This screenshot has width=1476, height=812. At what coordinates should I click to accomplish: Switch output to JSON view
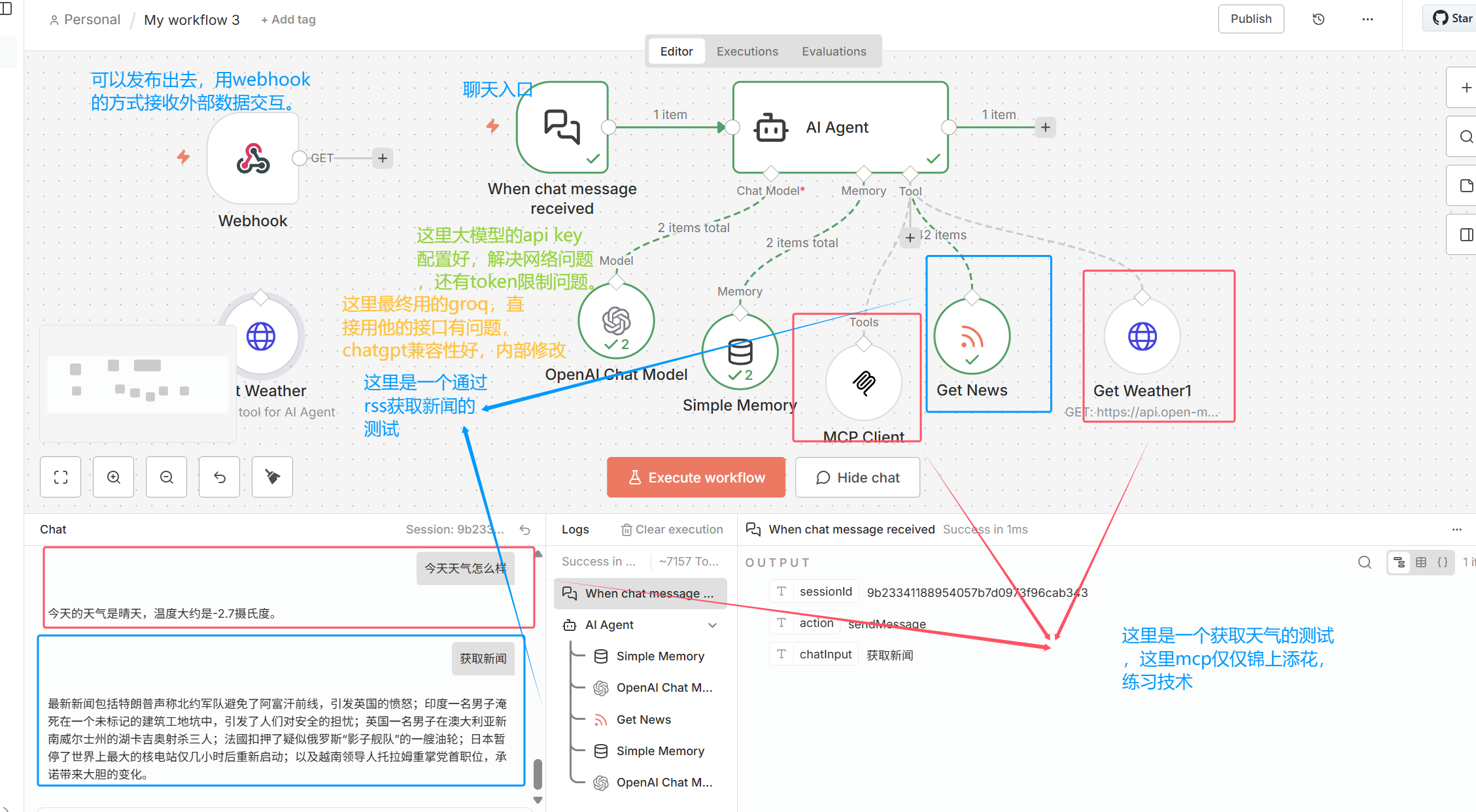pyautogui.click(x=1442, y=562)
